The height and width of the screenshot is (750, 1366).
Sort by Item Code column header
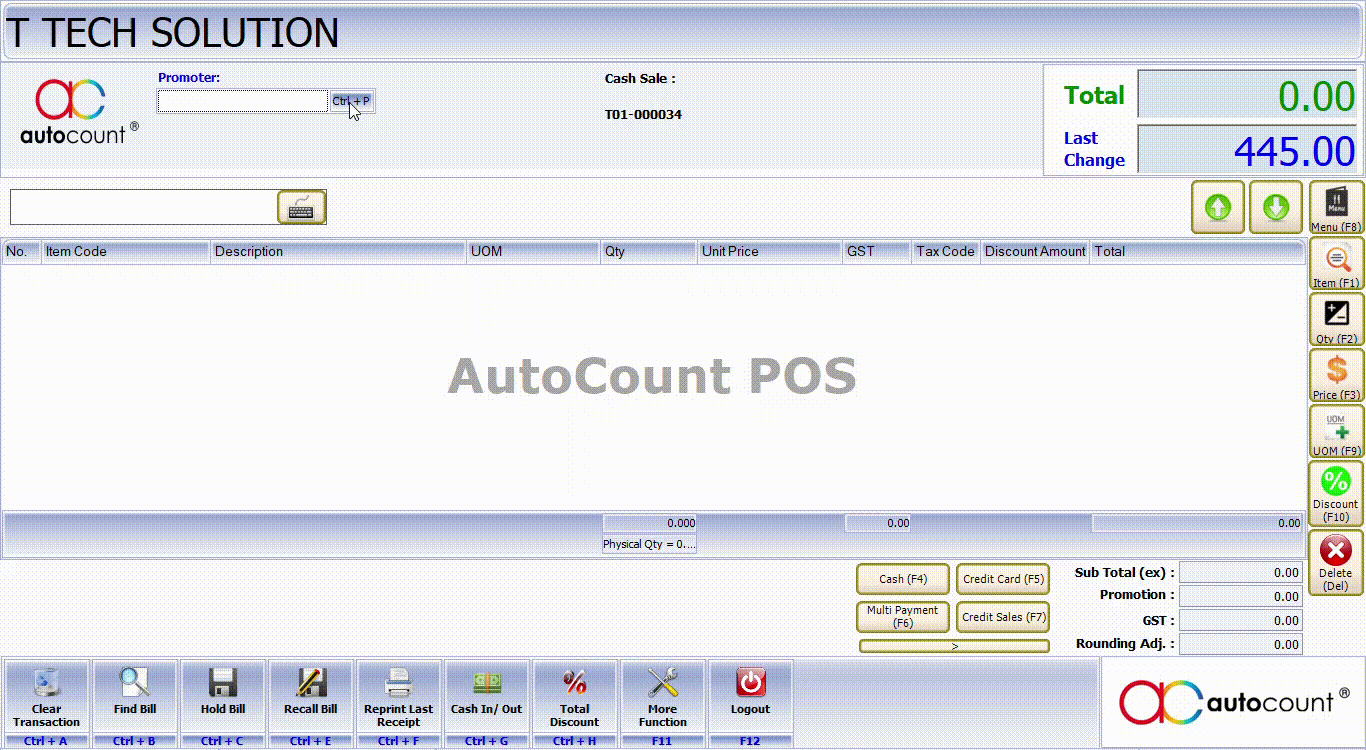tap(125, 251)
